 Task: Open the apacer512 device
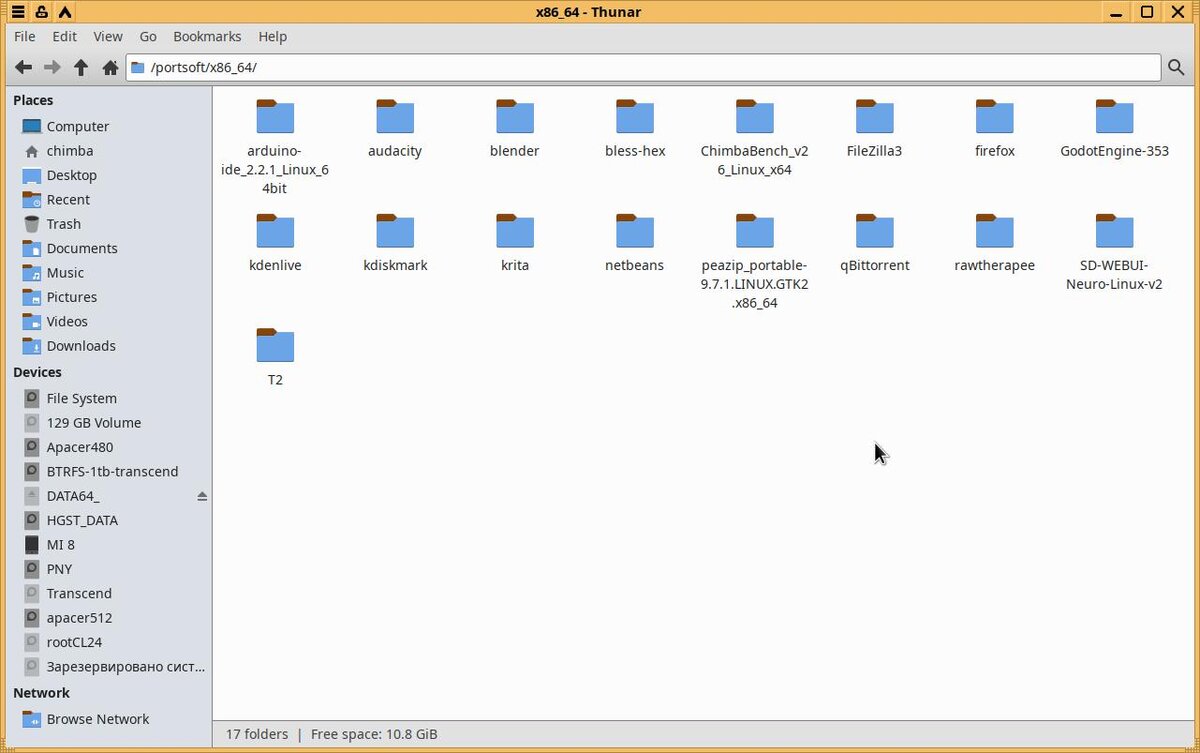pyautogui.click(x=106, y=618)
